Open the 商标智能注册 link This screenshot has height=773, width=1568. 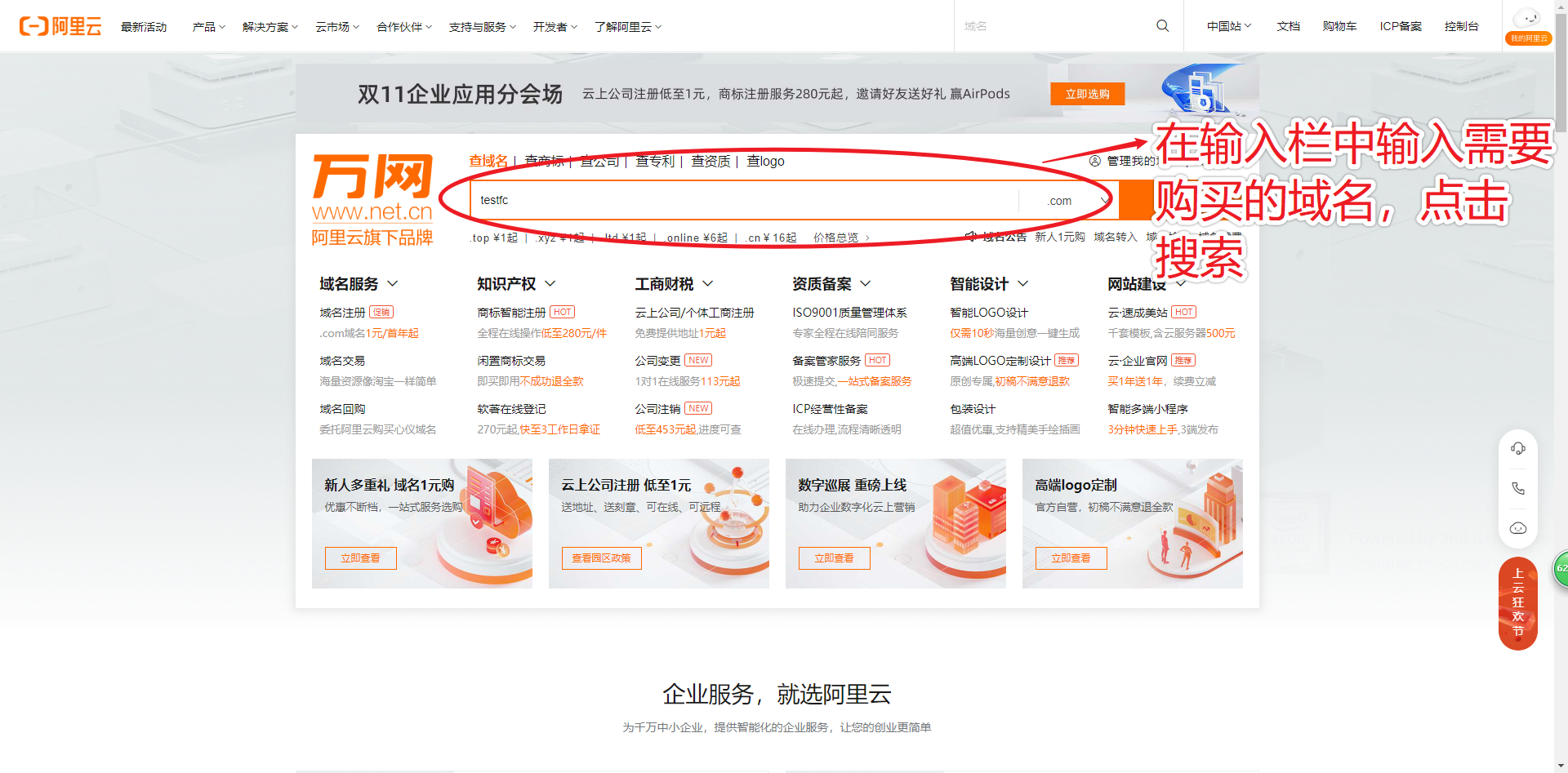(511, 313)
